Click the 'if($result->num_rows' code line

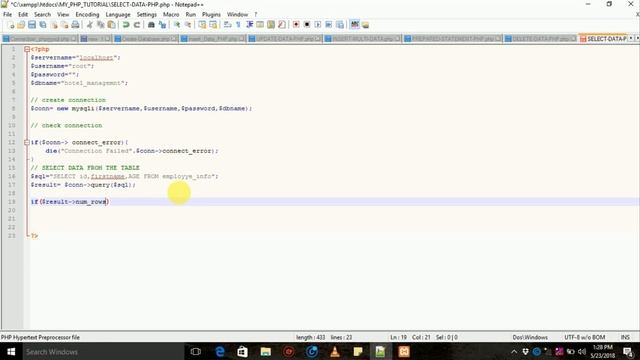tap(70, 202)
